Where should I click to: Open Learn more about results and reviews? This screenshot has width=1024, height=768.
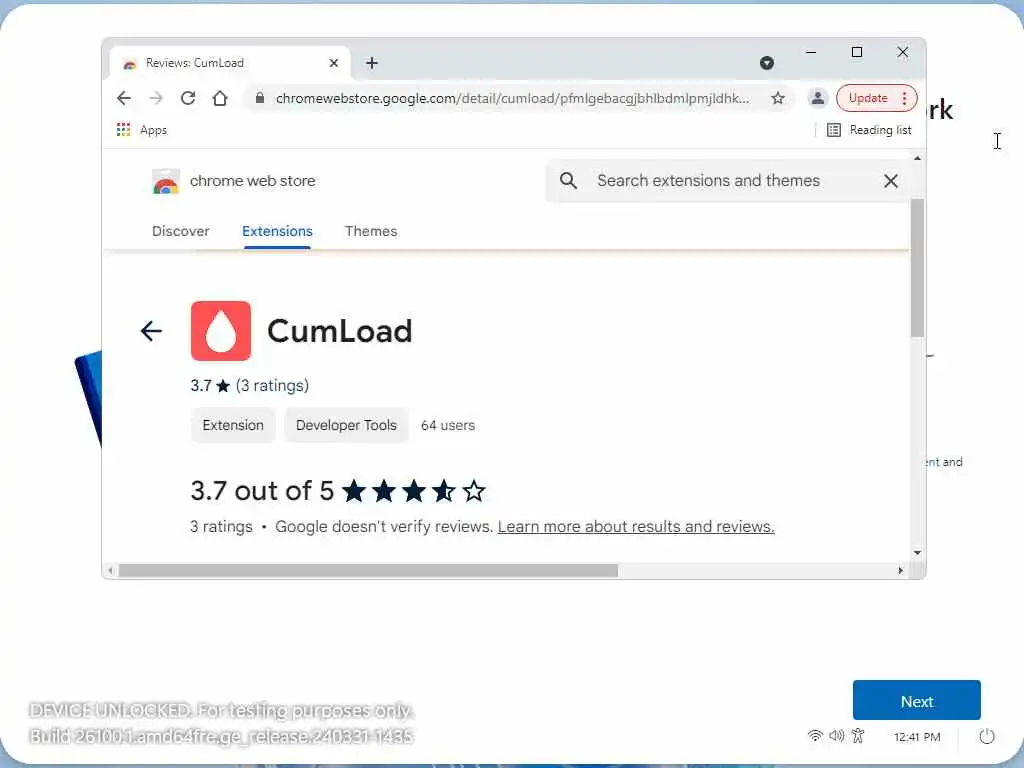pyautogui.click(x=636, y=527)
